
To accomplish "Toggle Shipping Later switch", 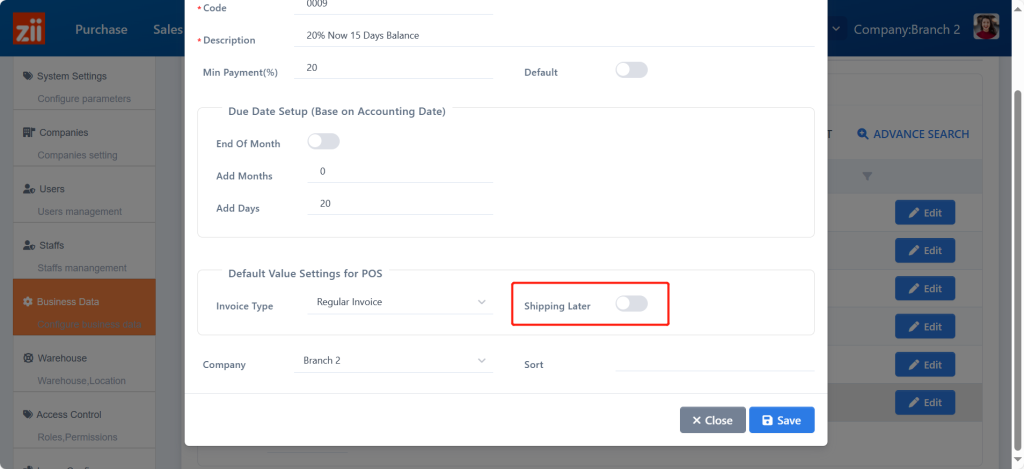I will [x=631, y=304].
